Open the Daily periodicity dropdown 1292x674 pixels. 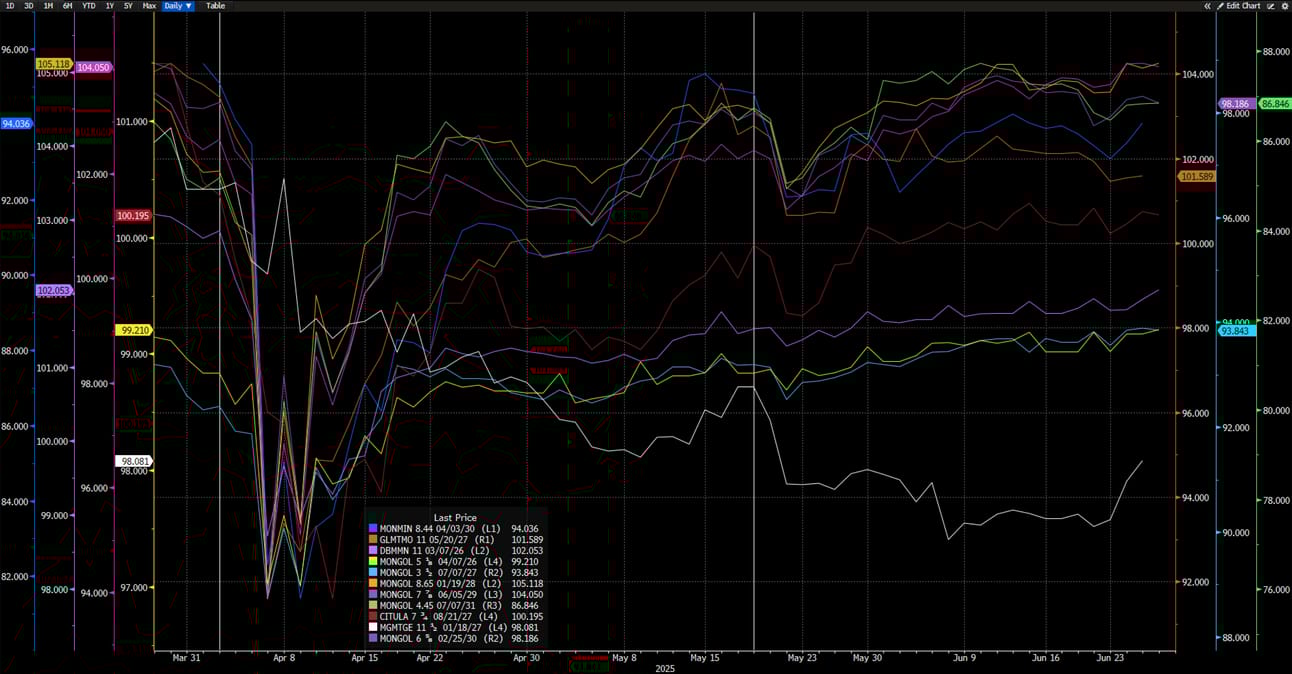[x=178, y=6]
